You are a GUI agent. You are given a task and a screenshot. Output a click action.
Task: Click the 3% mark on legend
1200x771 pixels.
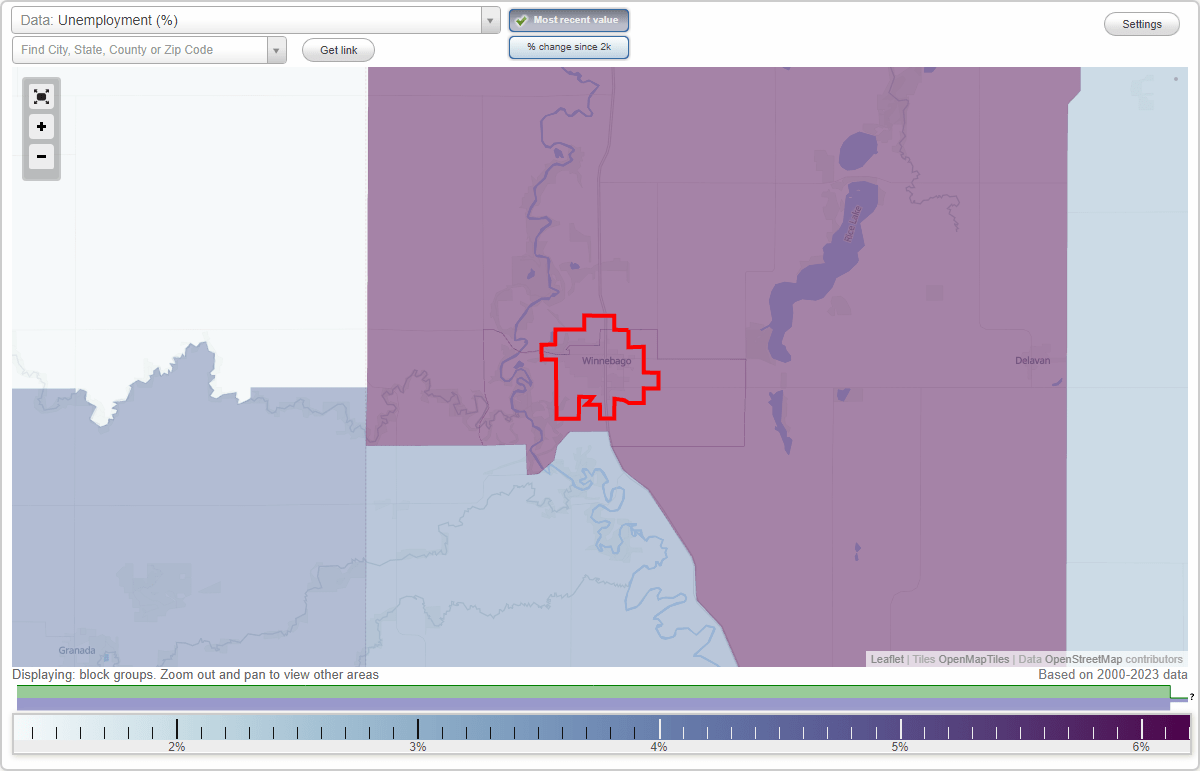pos(418,747)
